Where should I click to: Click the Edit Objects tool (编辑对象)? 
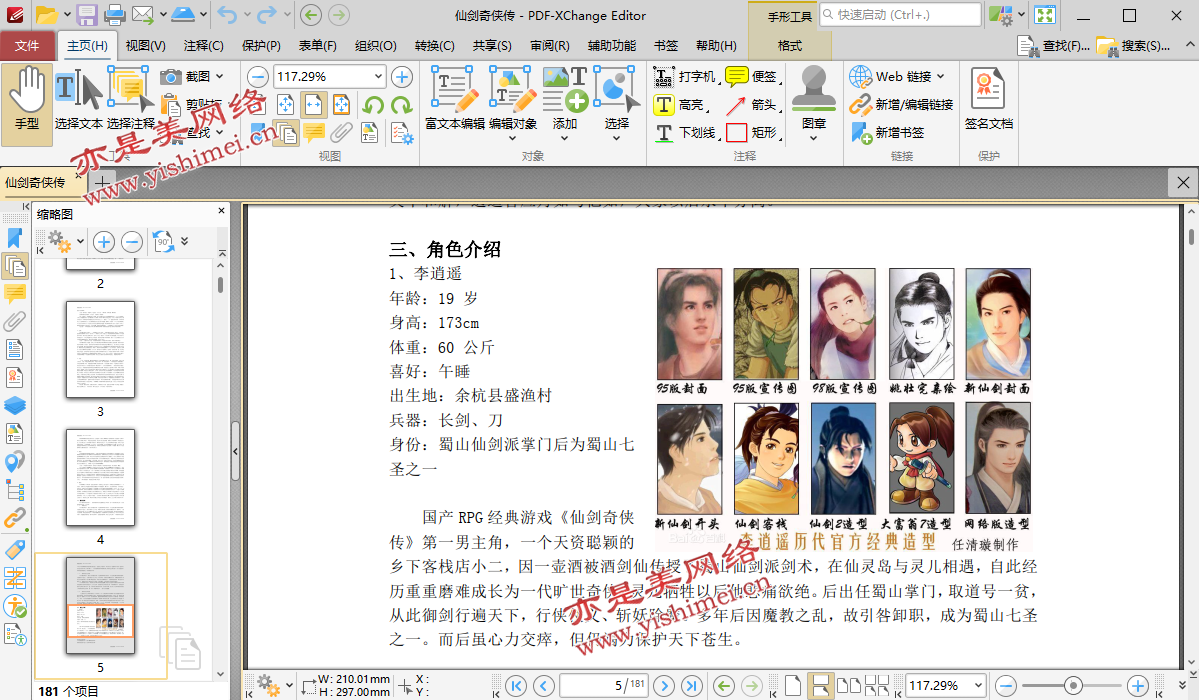(513, 105)
